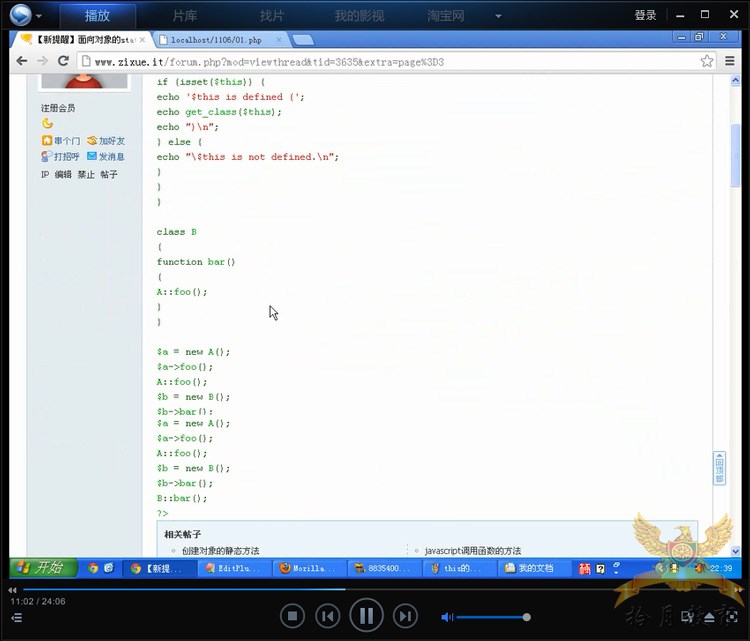Click the 登录 login button

click(x=645, y=15)
